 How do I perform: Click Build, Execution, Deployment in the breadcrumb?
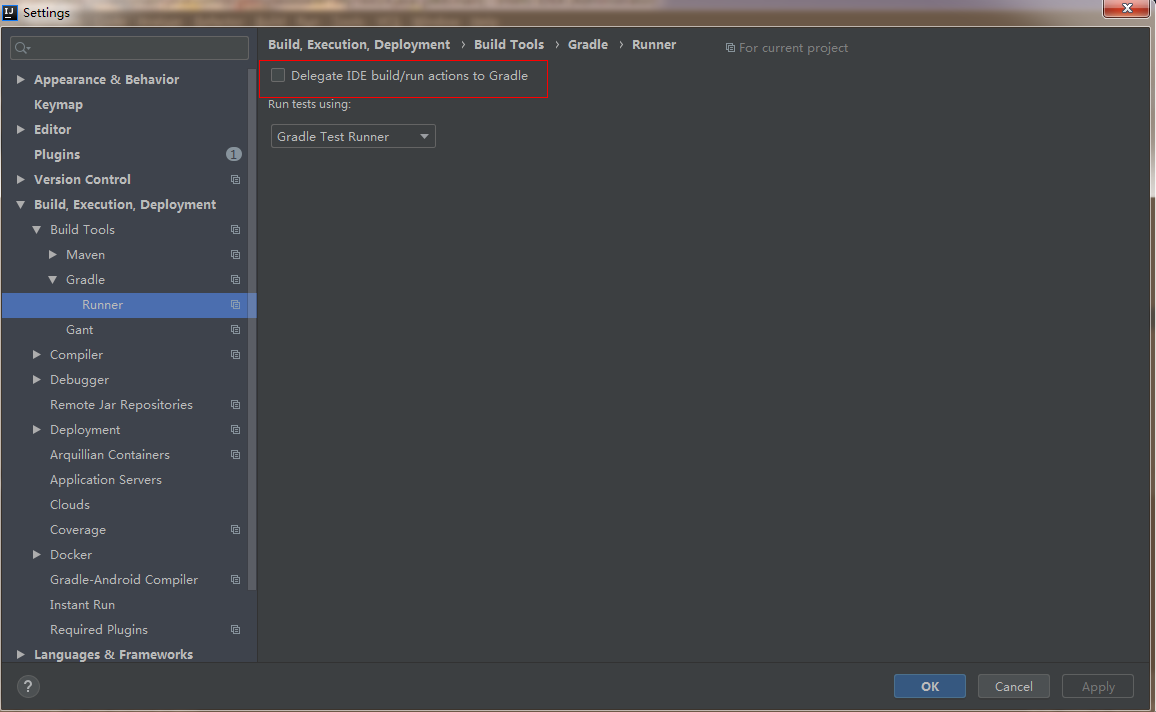coord(359,45)
